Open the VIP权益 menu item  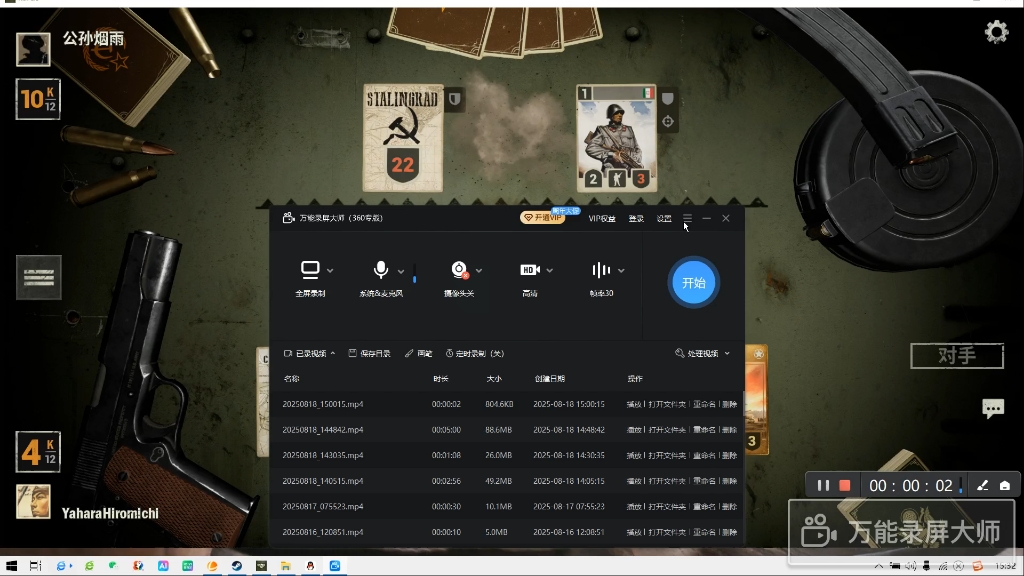tap(602, 219)
